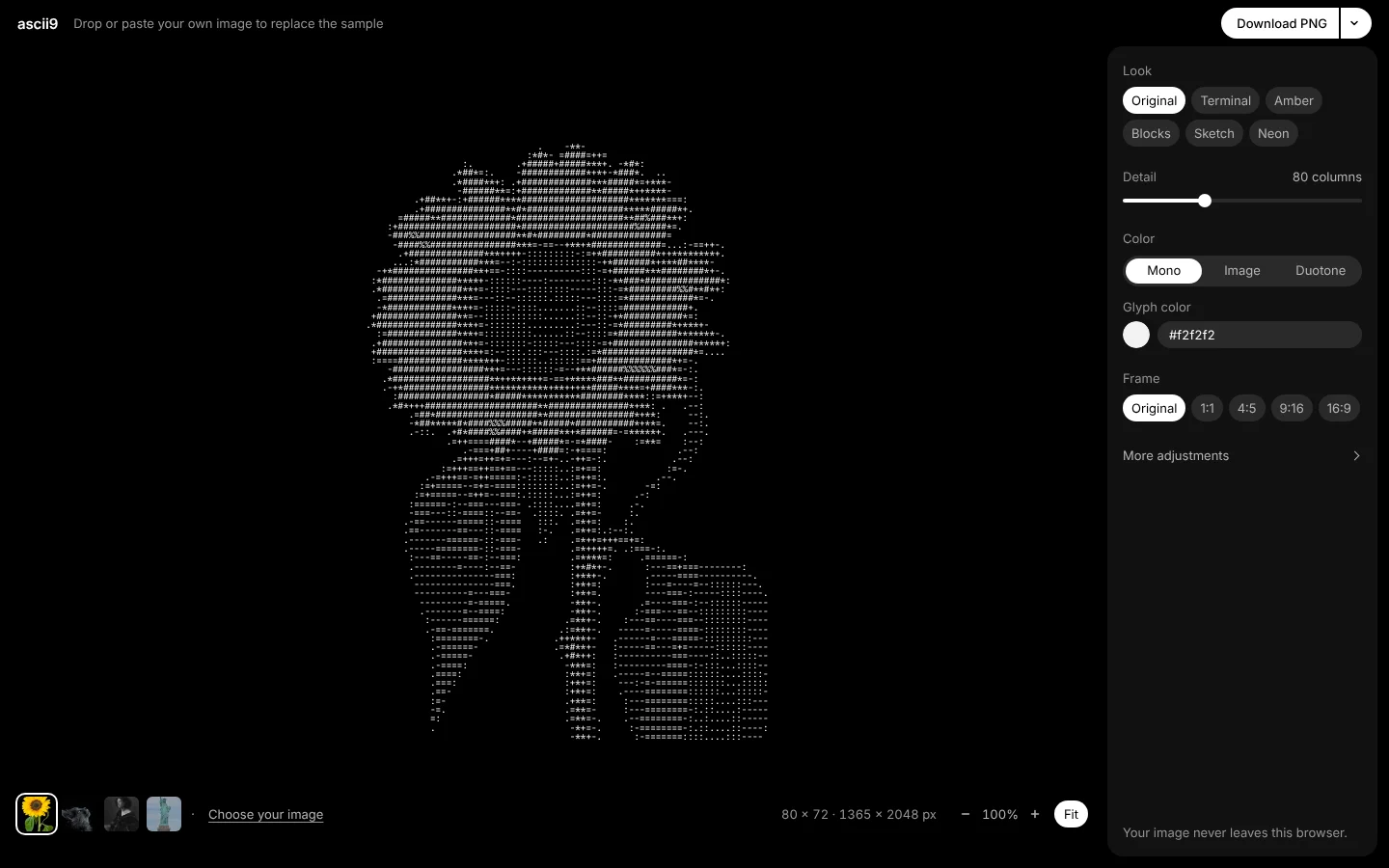Click the Fit zoom button
The height and width of the screenshot is (868, 1389).
click(x=1071, y=814)
